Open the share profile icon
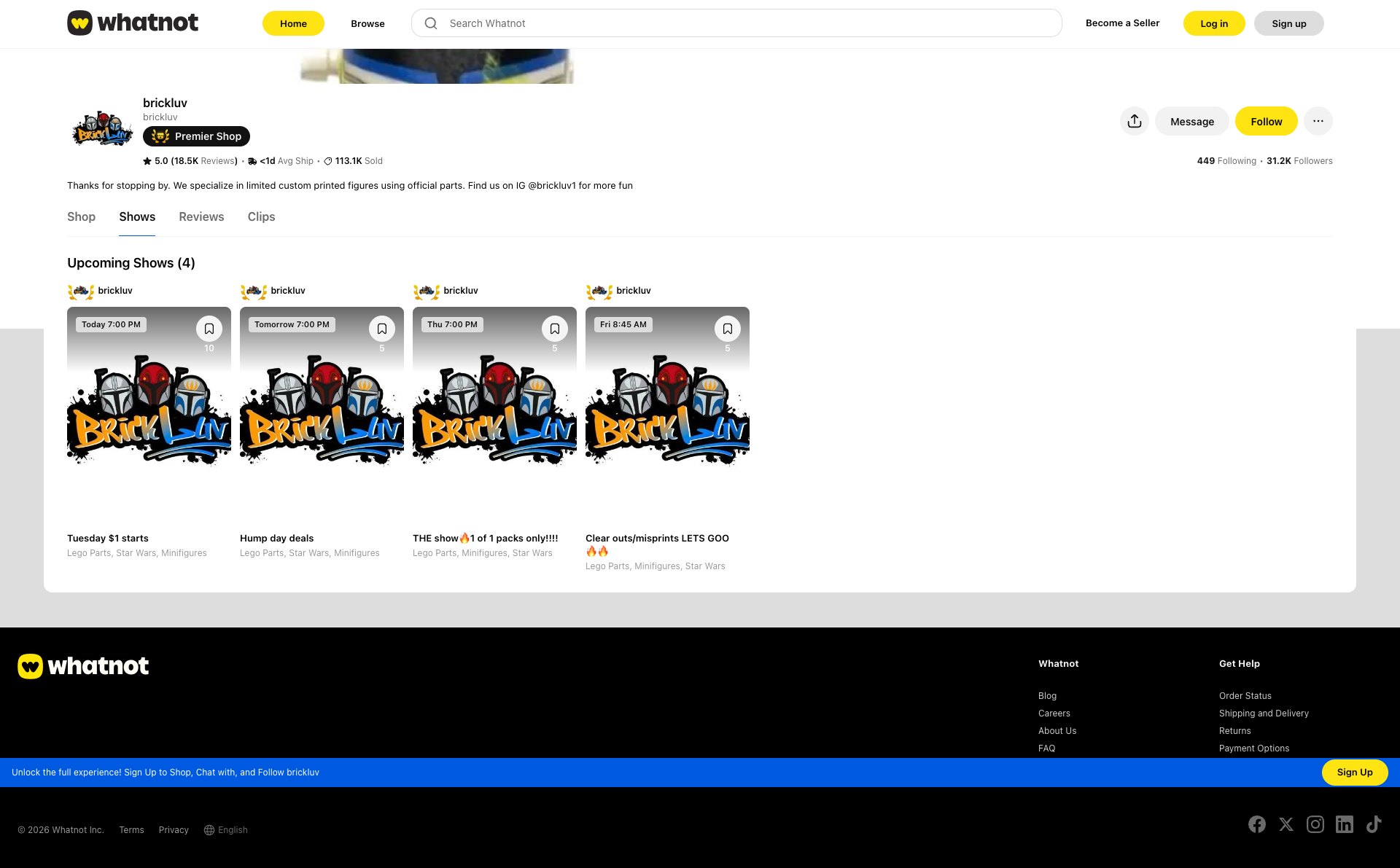The image size is (1400, 868). [1134, 121]
